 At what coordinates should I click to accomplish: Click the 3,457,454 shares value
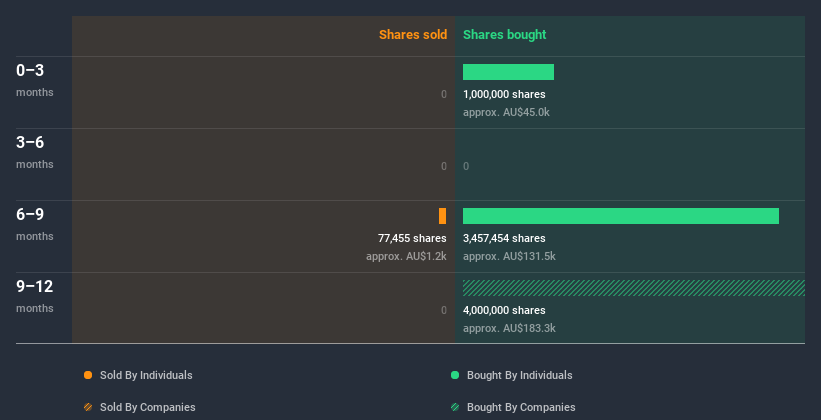click(504, 238)
